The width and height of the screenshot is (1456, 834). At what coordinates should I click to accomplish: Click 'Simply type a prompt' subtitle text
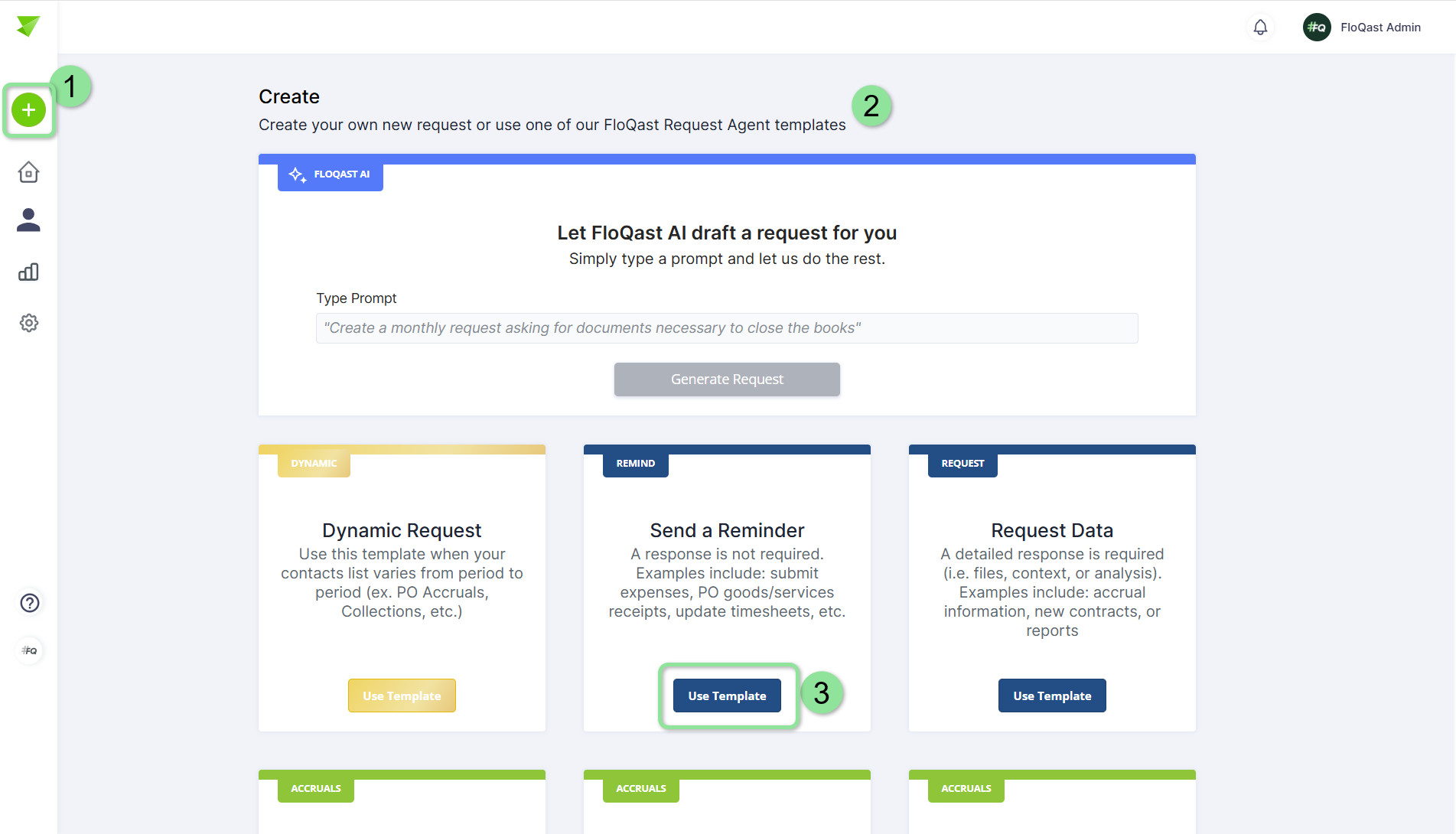pos(727,259)
